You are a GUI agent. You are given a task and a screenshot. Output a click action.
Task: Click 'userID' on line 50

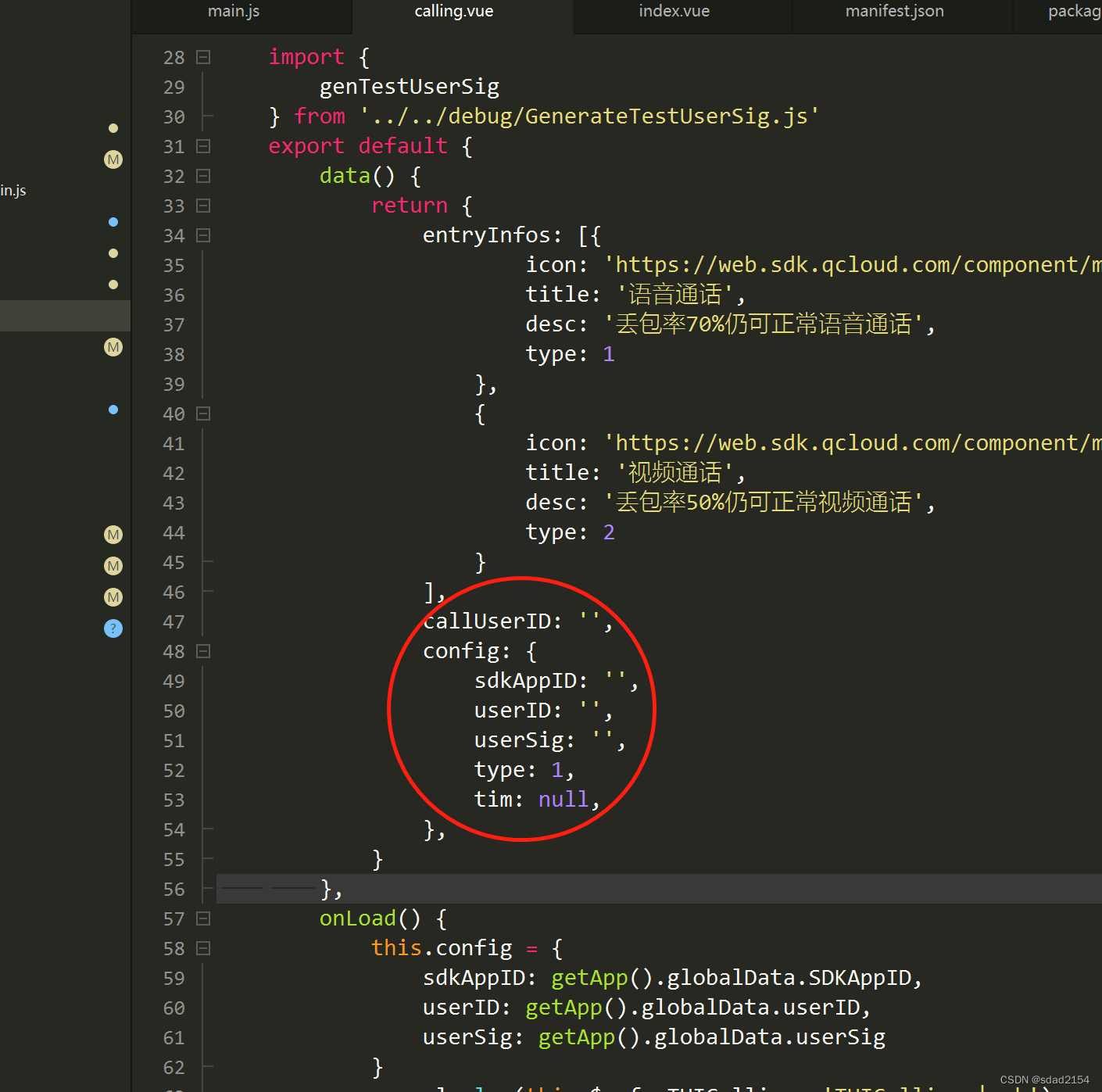[513, 711]
